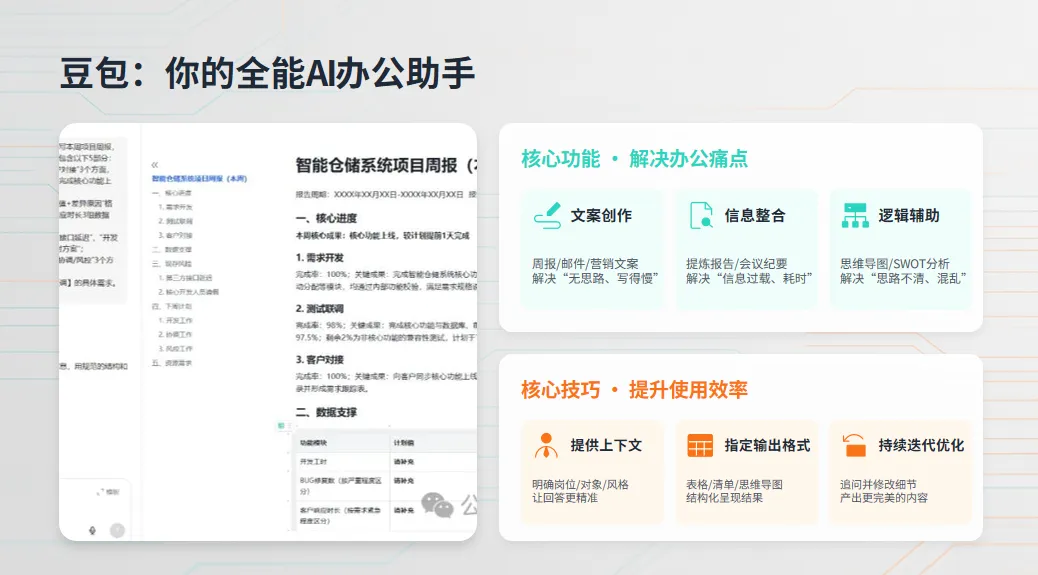Image resolution: width=1038 pixels, height=575 pixels.
Task: Select outline item 1. 需求开发
Action: [175, 207]
